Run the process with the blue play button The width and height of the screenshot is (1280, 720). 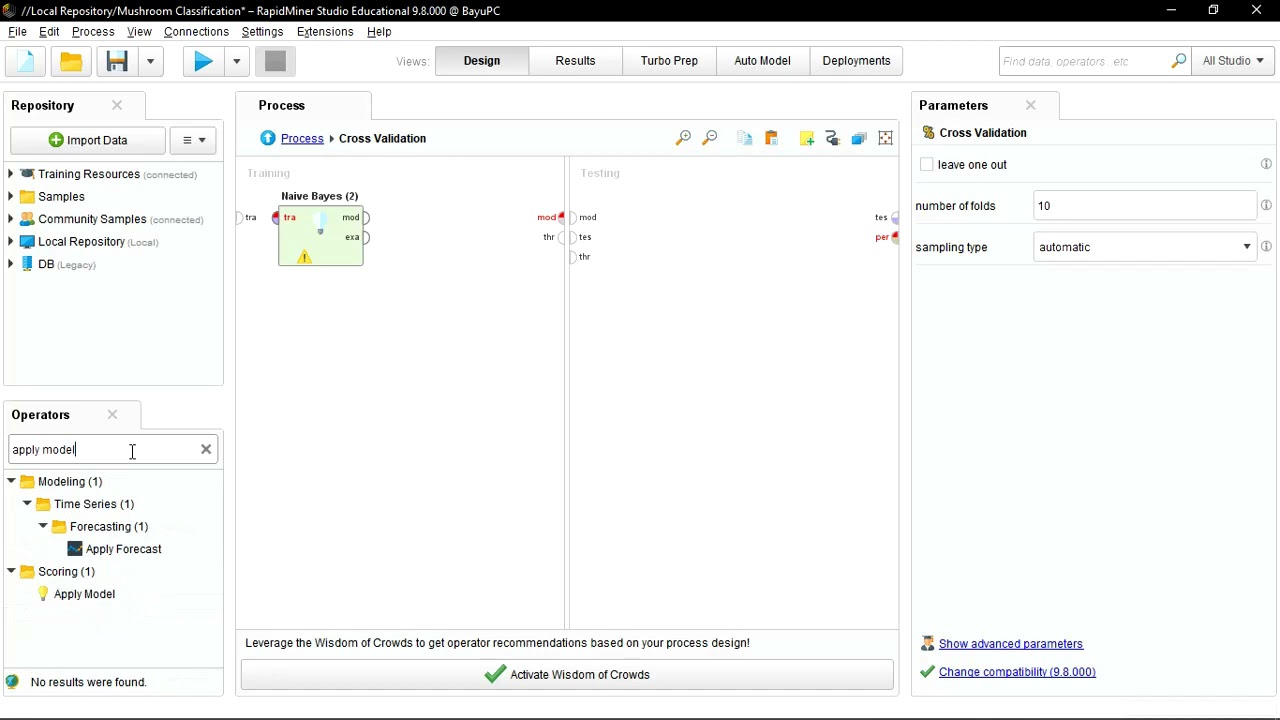pyautogui.click(x=203, y=61)
